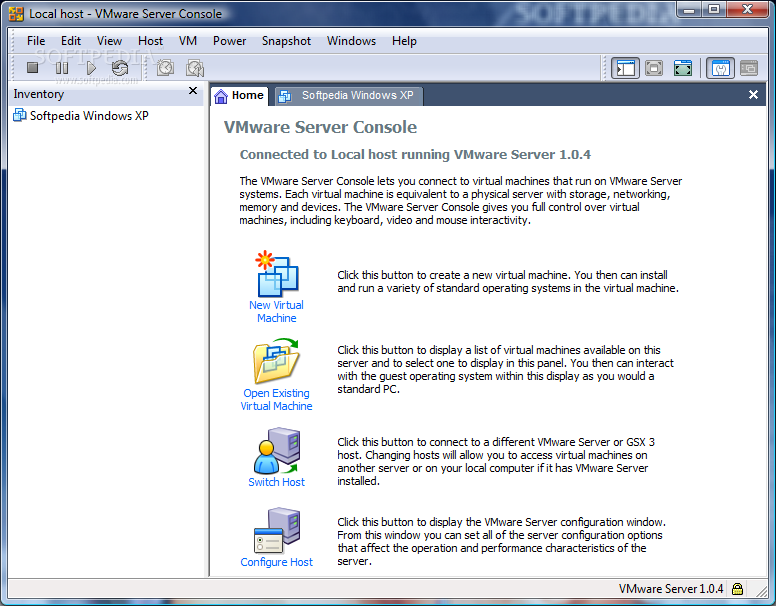This screenshot has height=606, width=776.
Task: Switch to the Softpedia Windows XP tab
Action: coord(348,96)
